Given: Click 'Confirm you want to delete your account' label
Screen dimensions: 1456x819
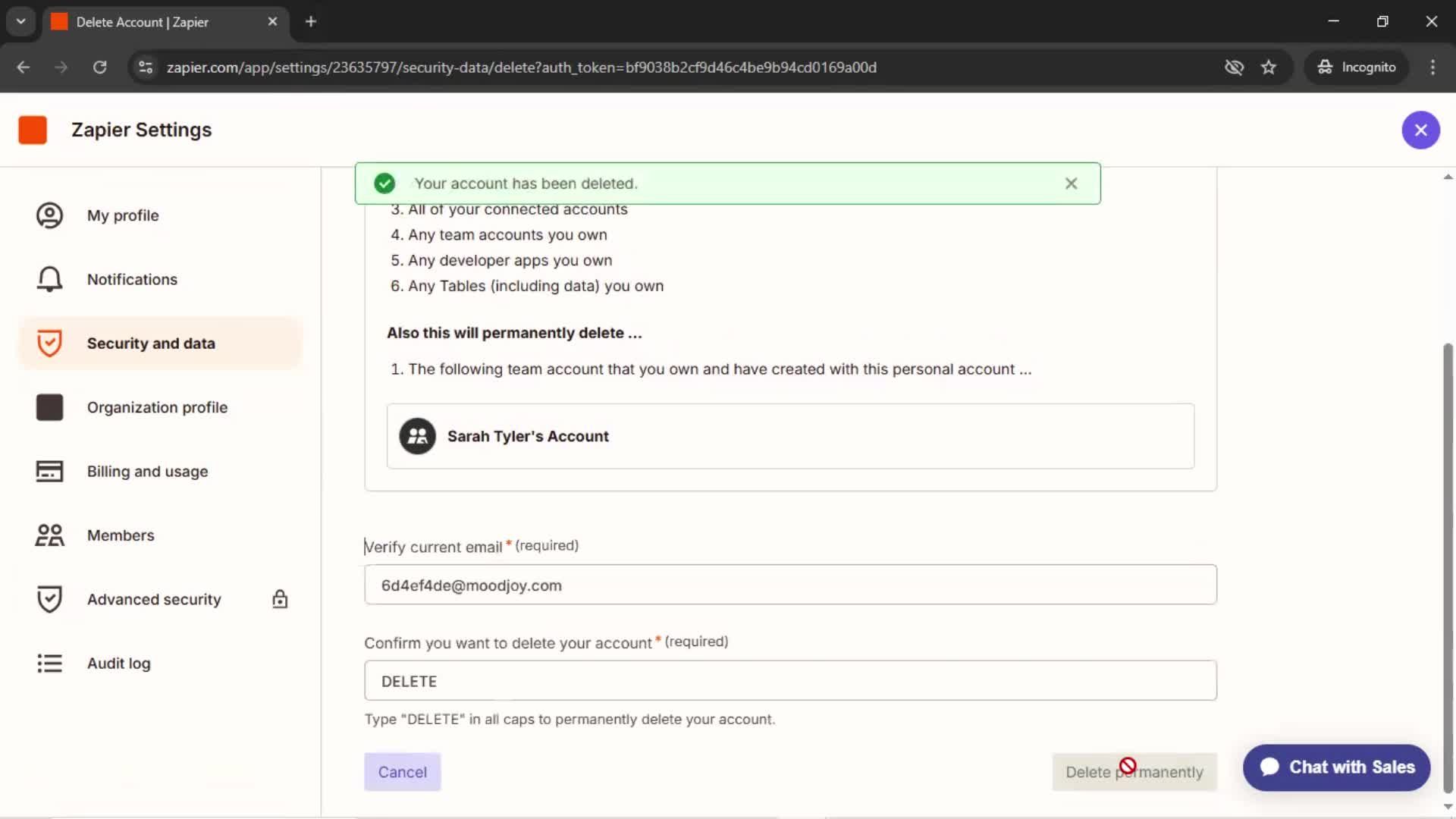Looking at the screenshot, I should click(507, 643).
